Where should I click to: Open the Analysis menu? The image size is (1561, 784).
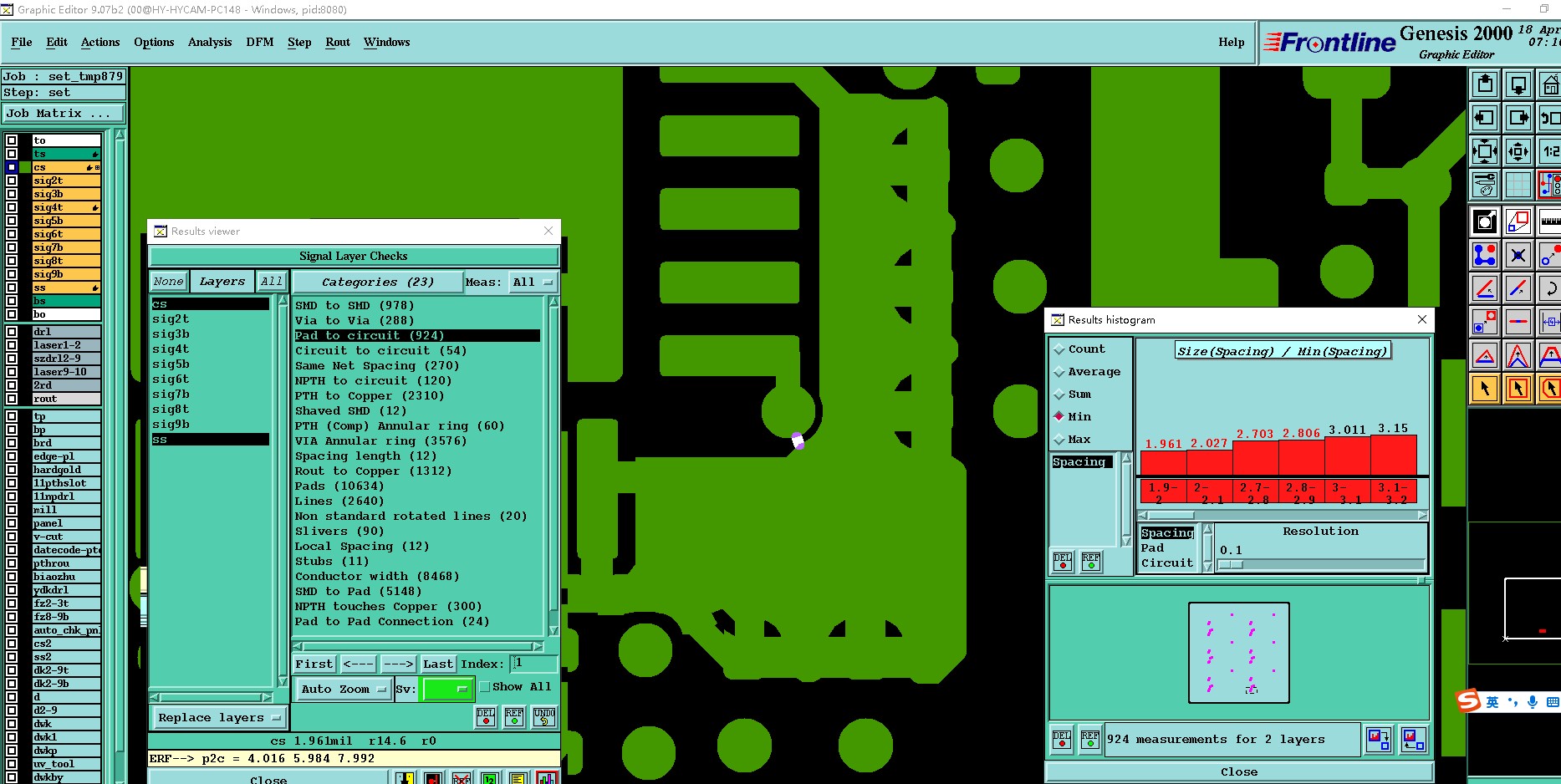[210, 42]
